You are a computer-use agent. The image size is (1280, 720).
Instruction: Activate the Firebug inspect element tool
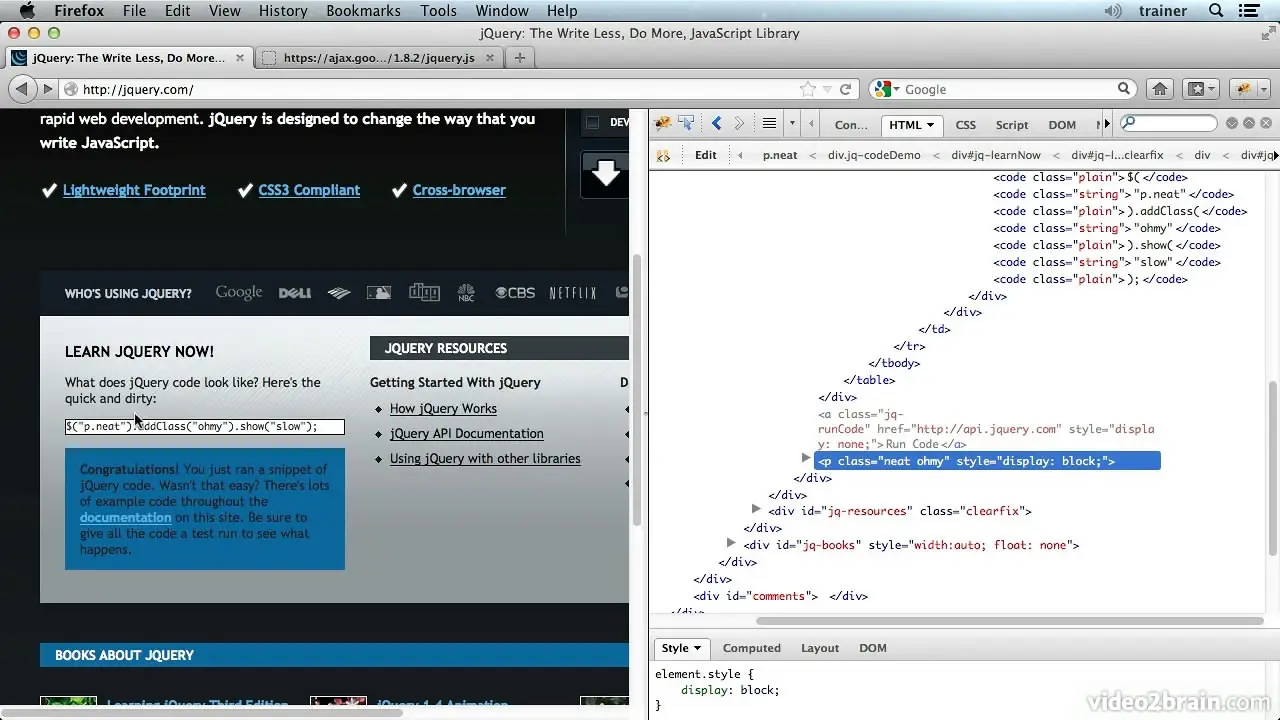(686, 124)
